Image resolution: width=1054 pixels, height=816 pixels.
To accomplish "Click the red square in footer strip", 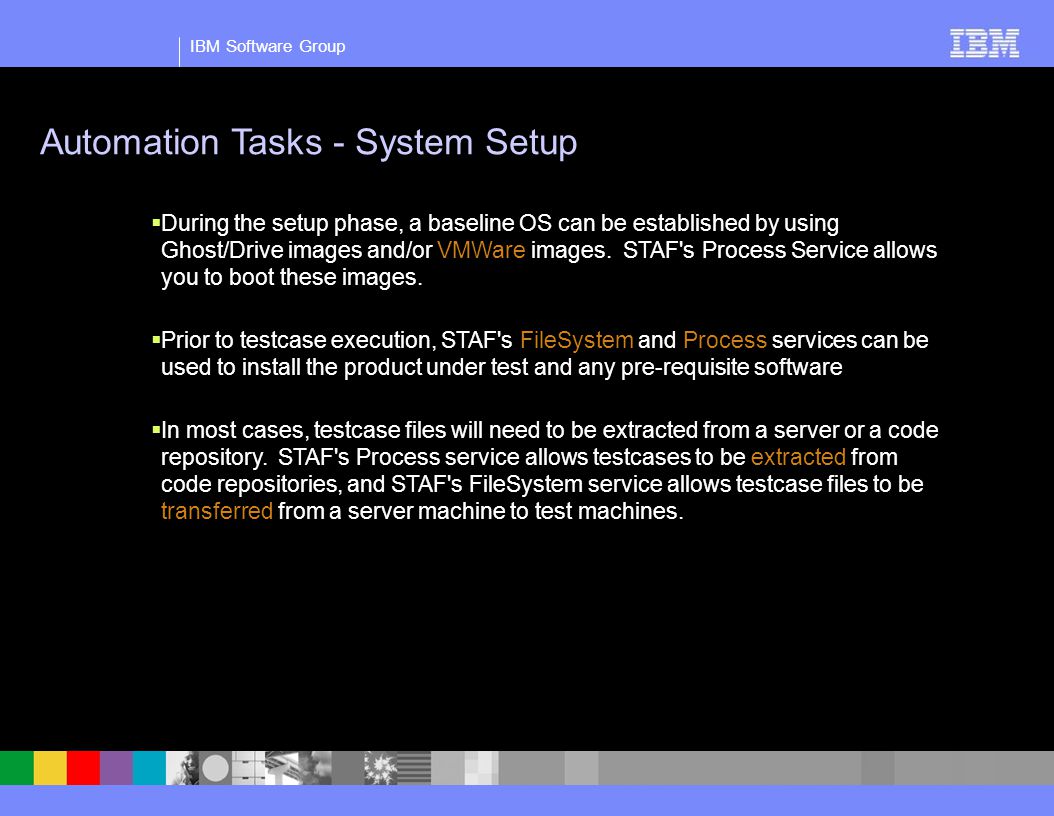I will tap(83, 768).
